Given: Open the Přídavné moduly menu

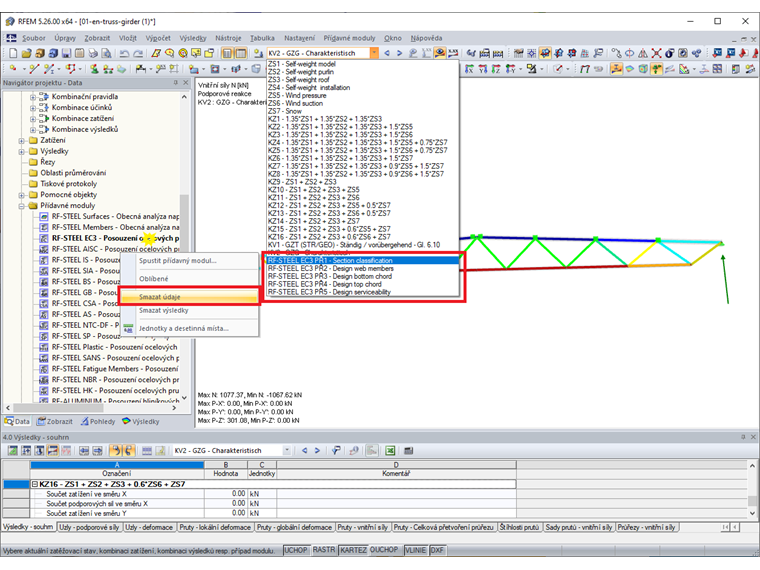Looking at the screenshot, I should [x=349, y=38].
